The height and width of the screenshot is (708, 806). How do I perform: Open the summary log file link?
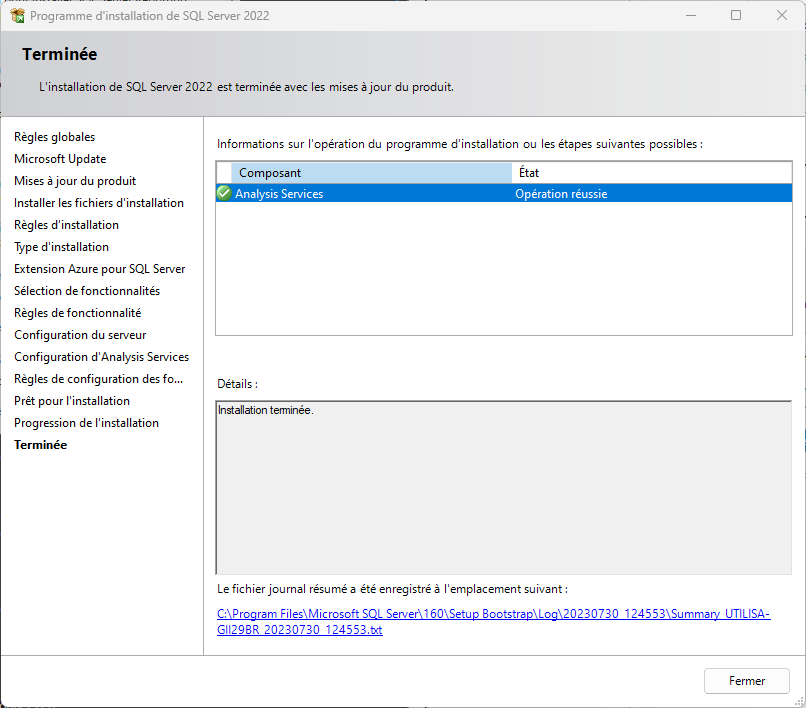pos(493,622)
